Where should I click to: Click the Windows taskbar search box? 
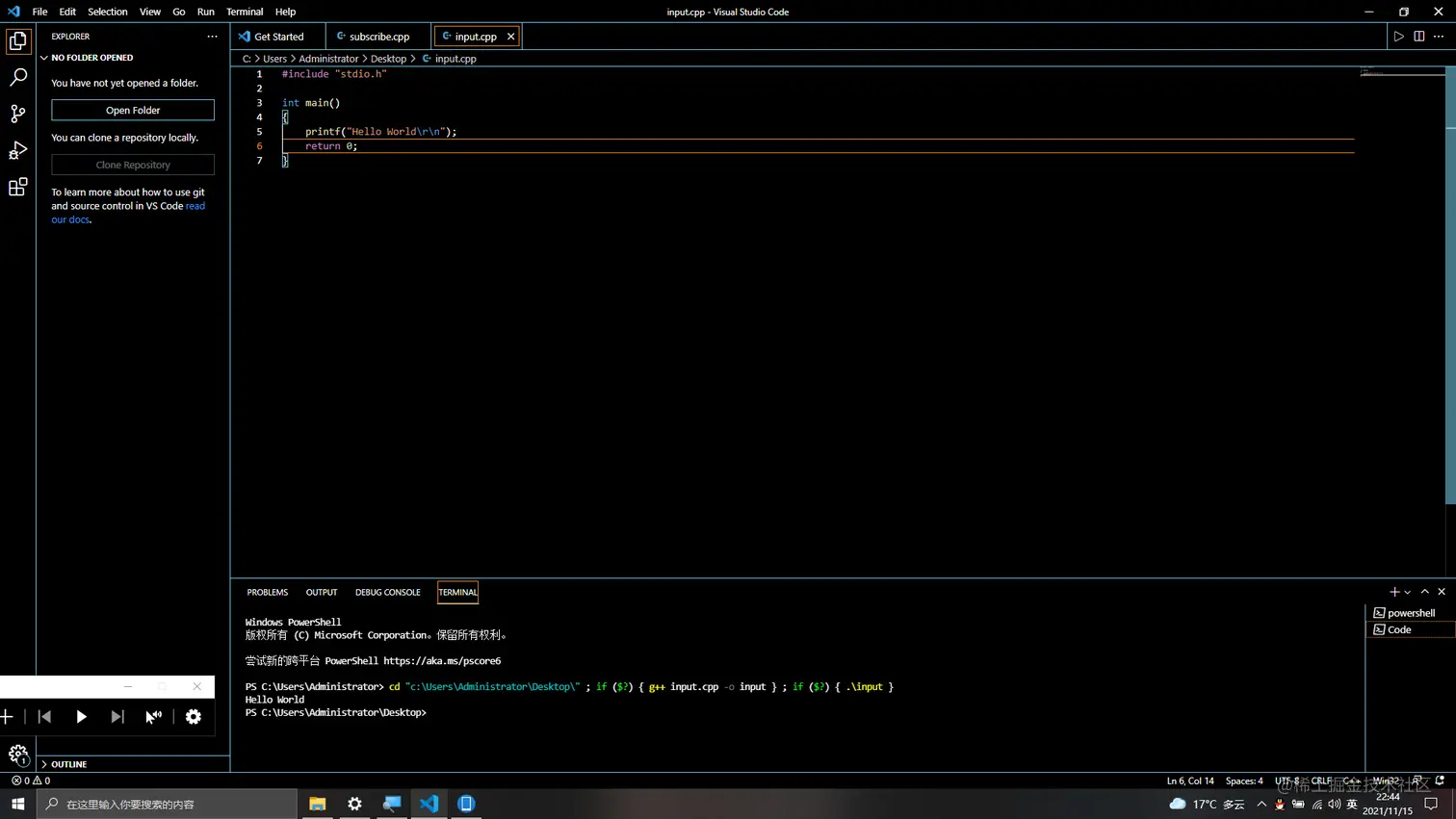coord(168,804)
